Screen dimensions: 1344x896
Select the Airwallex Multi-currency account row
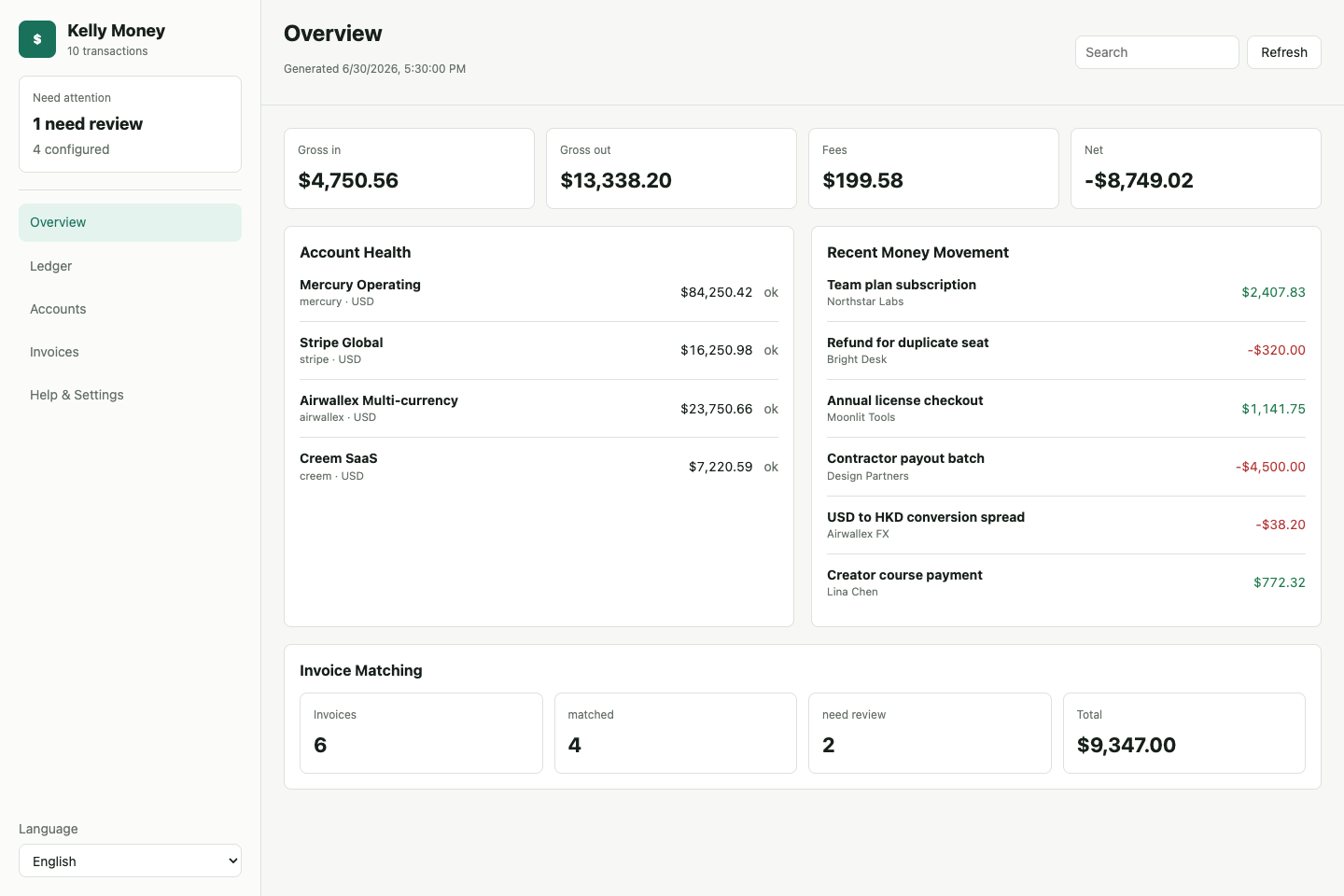click(x=539, y=408)
